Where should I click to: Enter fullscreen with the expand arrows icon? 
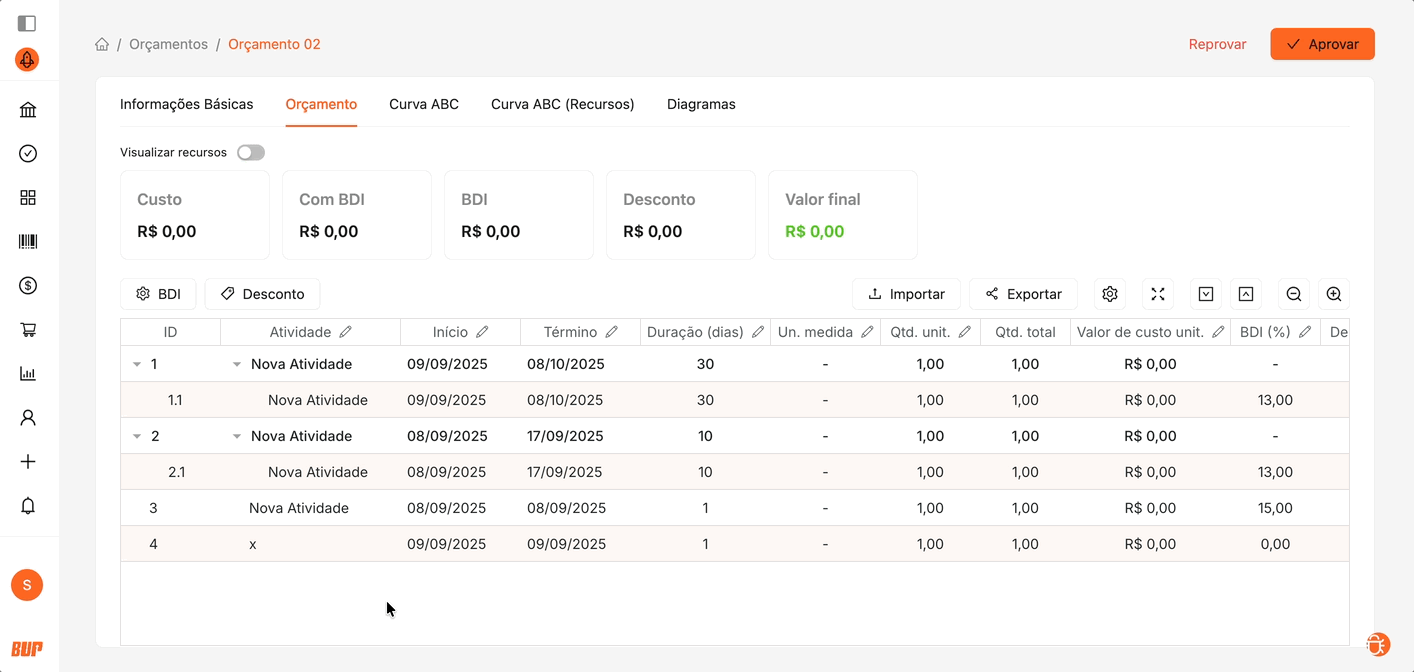tap(1158, 294)
